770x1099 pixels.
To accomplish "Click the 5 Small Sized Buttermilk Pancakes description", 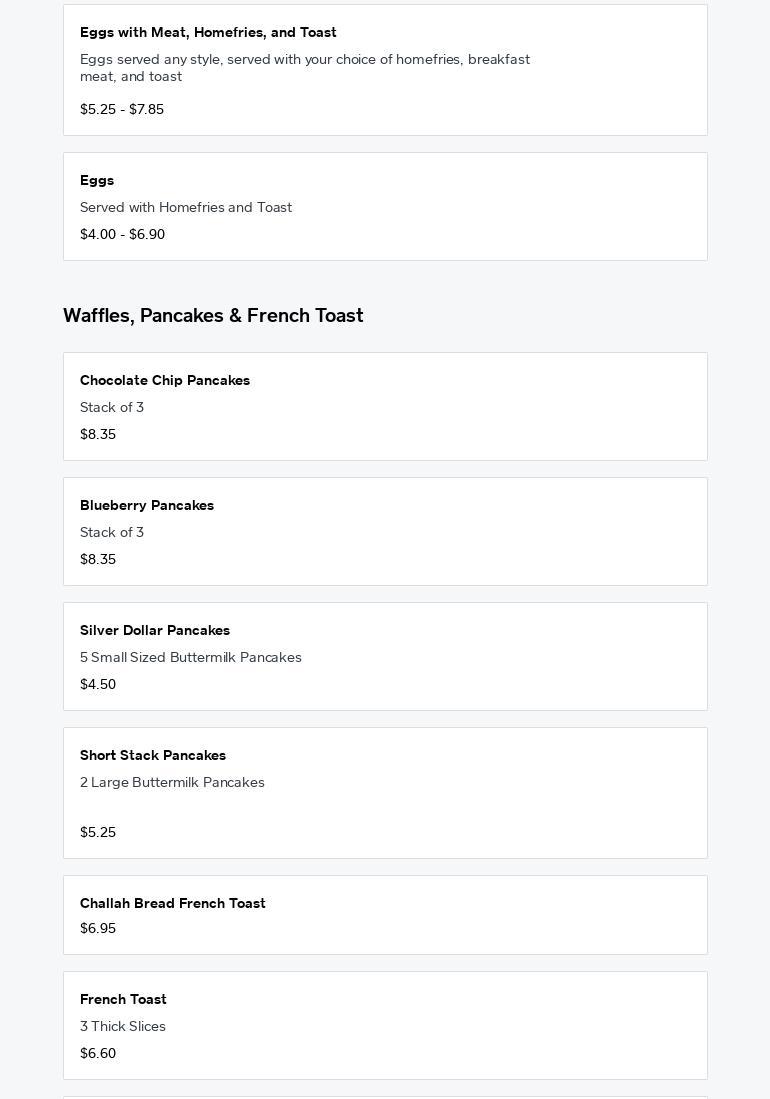I will (191, 657).
